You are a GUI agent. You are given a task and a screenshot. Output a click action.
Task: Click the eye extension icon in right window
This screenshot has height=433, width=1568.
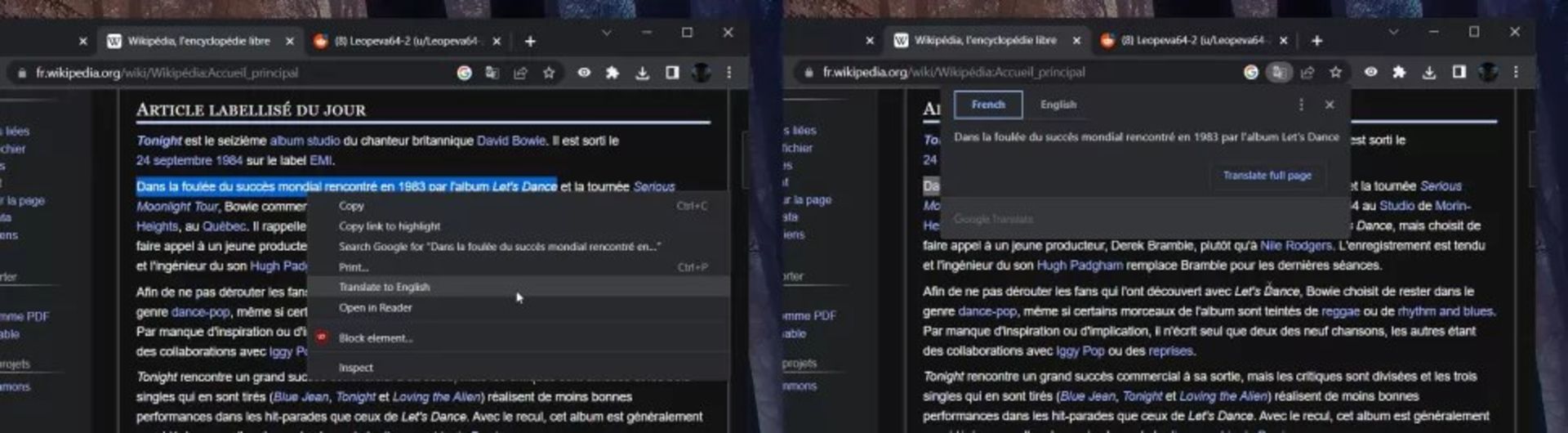[x=1371, y=72]
